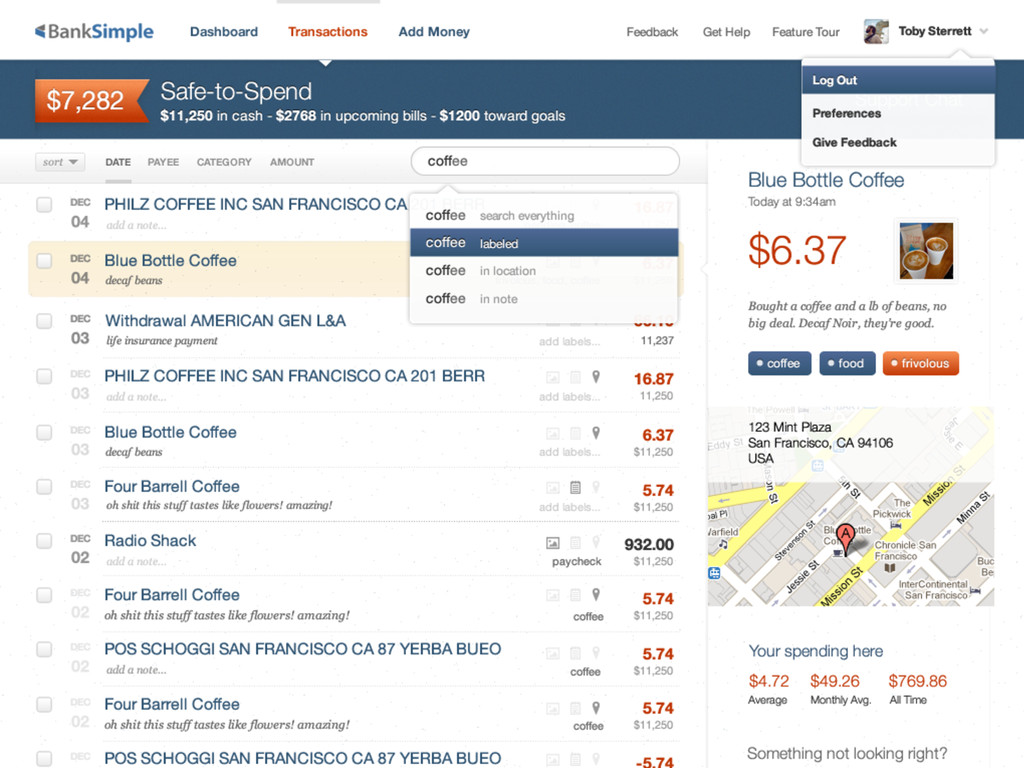Open the sort dropdown
Image resolution: width=1024 pixels, height=768 pixels.
coord(60,162)
